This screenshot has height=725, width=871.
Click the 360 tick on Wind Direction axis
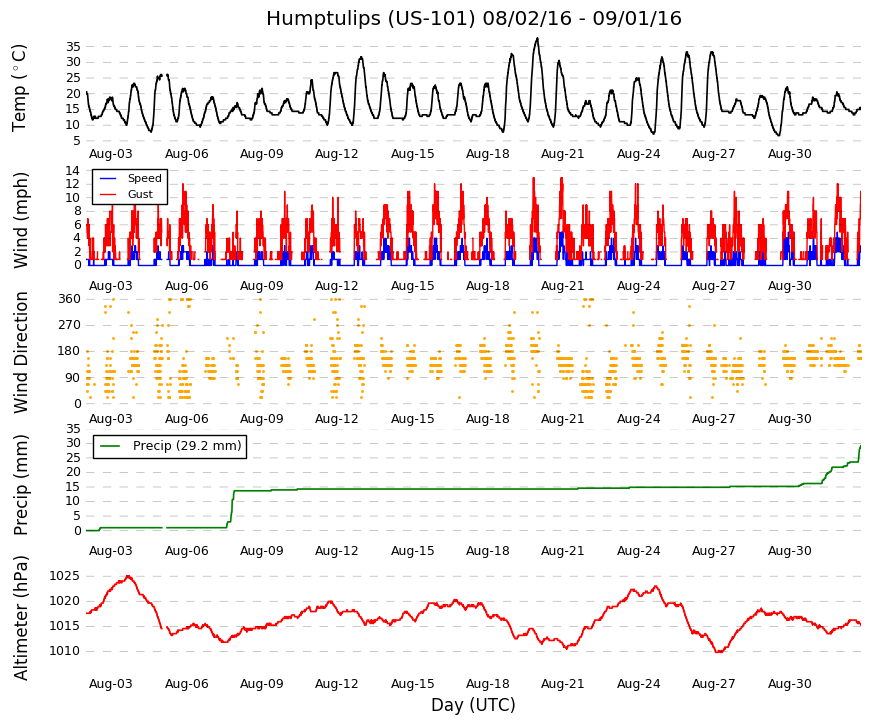click(69, 299)
